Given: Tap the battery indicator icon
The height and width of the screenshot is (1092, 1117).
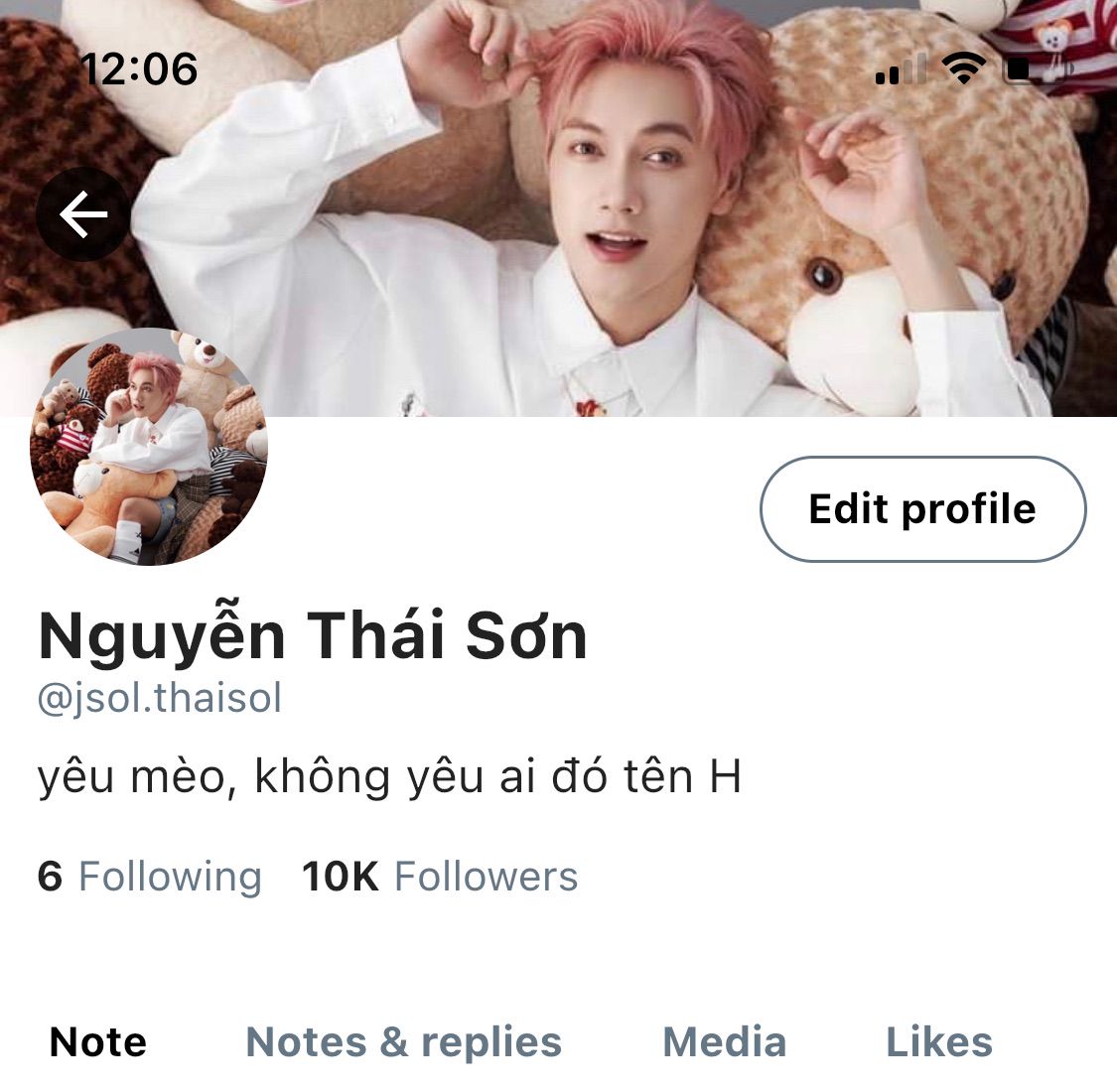Looking at the screenshot, I should 1037,69.
